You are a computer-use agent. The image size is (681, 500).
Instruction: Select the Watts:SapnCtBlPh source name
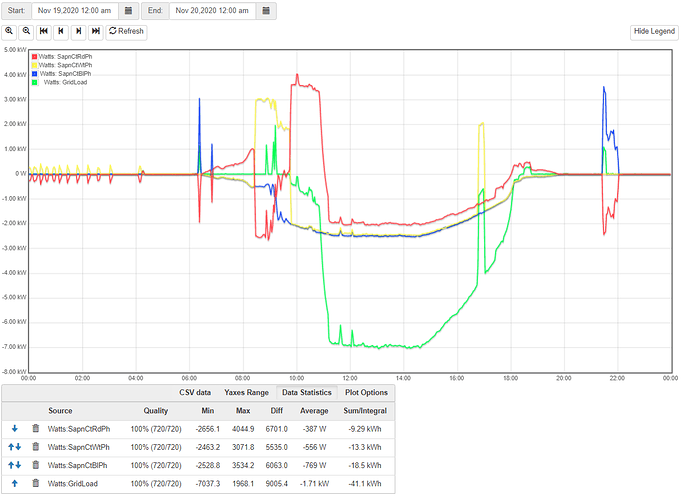point(77,466)
